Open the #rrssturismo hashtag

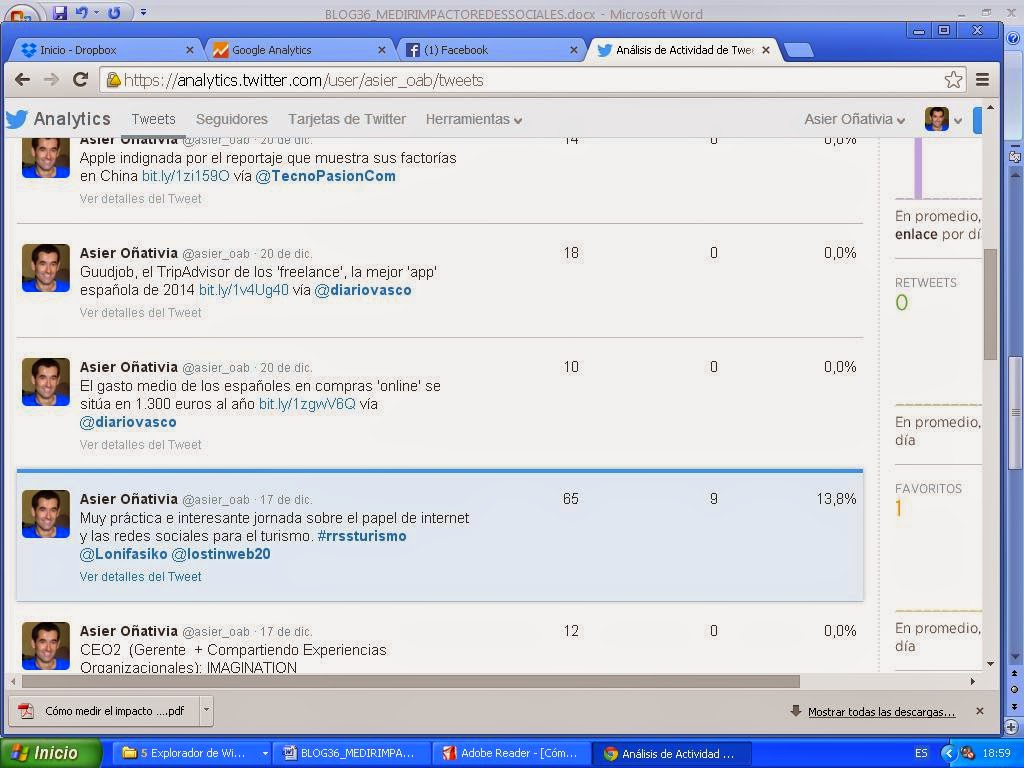362,536
